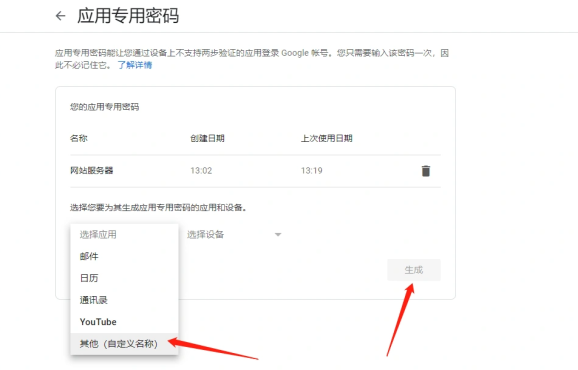578x370 pixels.
Task: Go back using the arrow icon
Action: tap(60, 16)
